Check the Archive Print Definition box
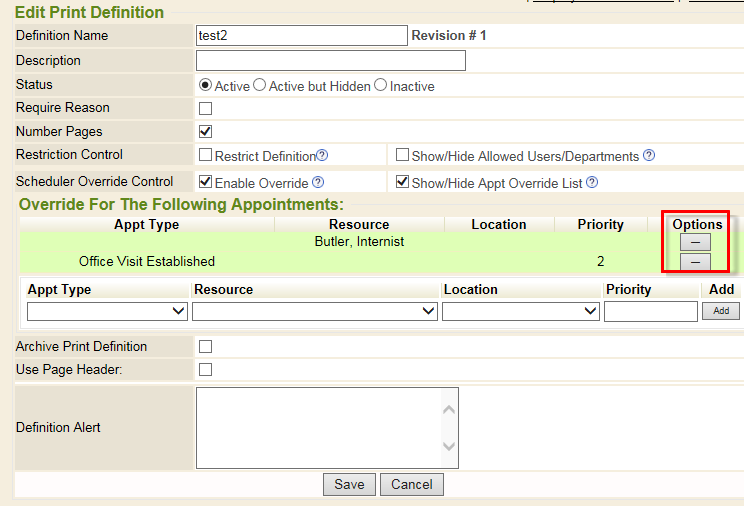The height and width of the screenshot is (506, 744). click(206, 346)
